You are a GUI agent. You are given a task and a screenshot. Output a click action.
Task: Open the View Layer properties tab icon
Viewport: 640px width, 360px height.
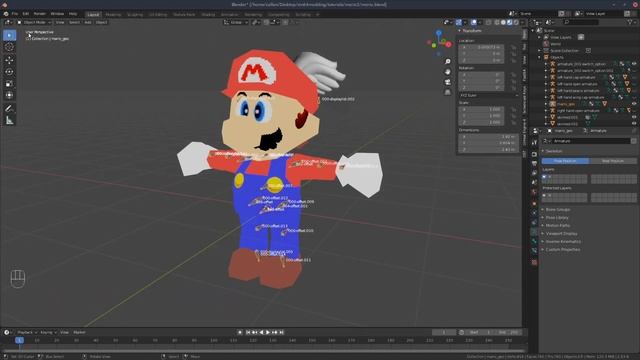coord(534,173)
